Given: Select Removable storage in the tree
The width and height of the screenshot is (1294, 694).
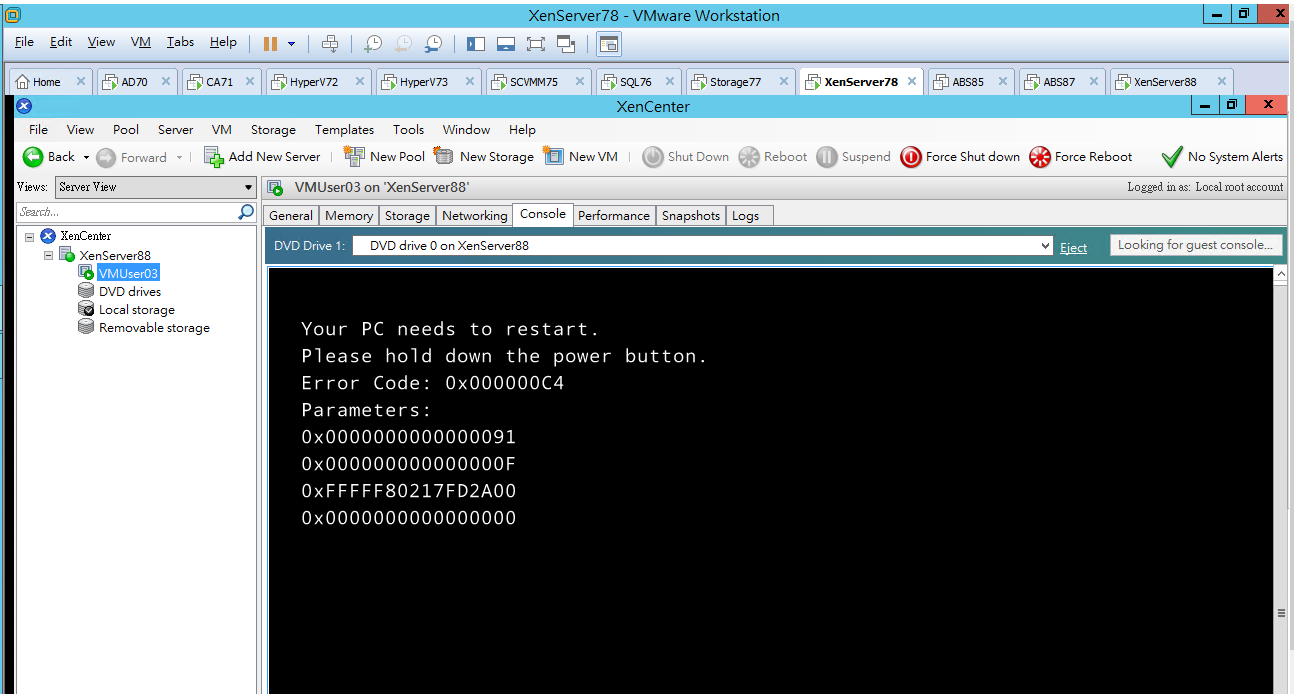Looking at the screenshot, I should coord(154,328).
